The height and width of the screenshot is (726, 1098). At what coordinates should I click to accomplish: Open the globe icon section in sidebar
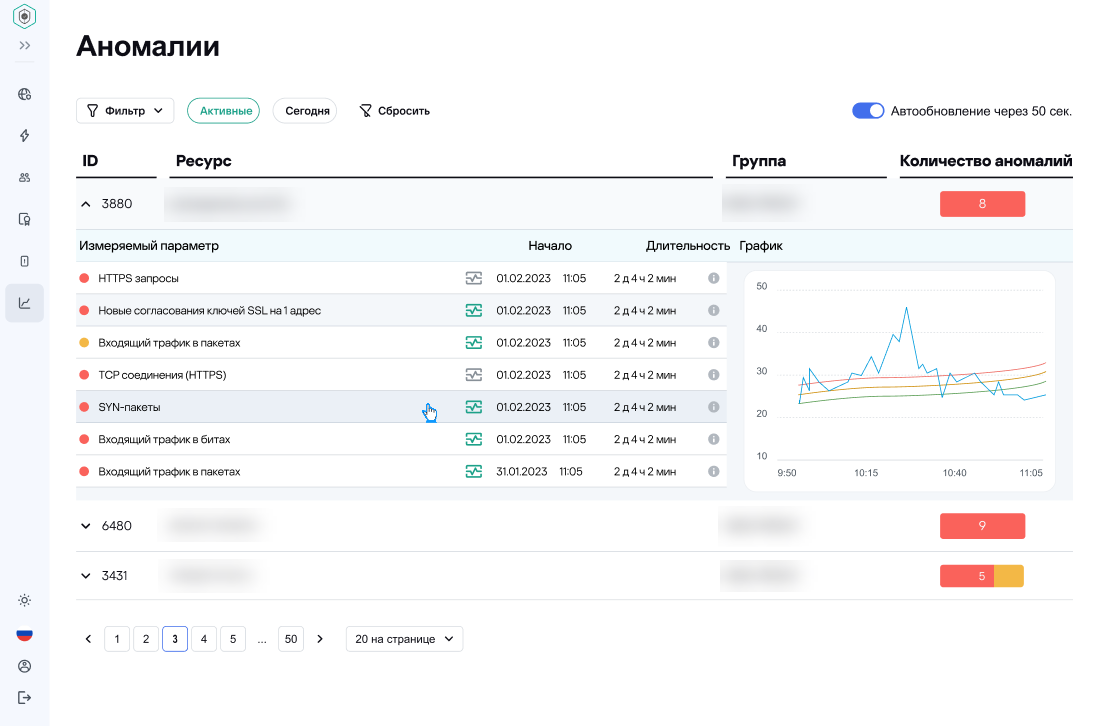pos(25,95)
